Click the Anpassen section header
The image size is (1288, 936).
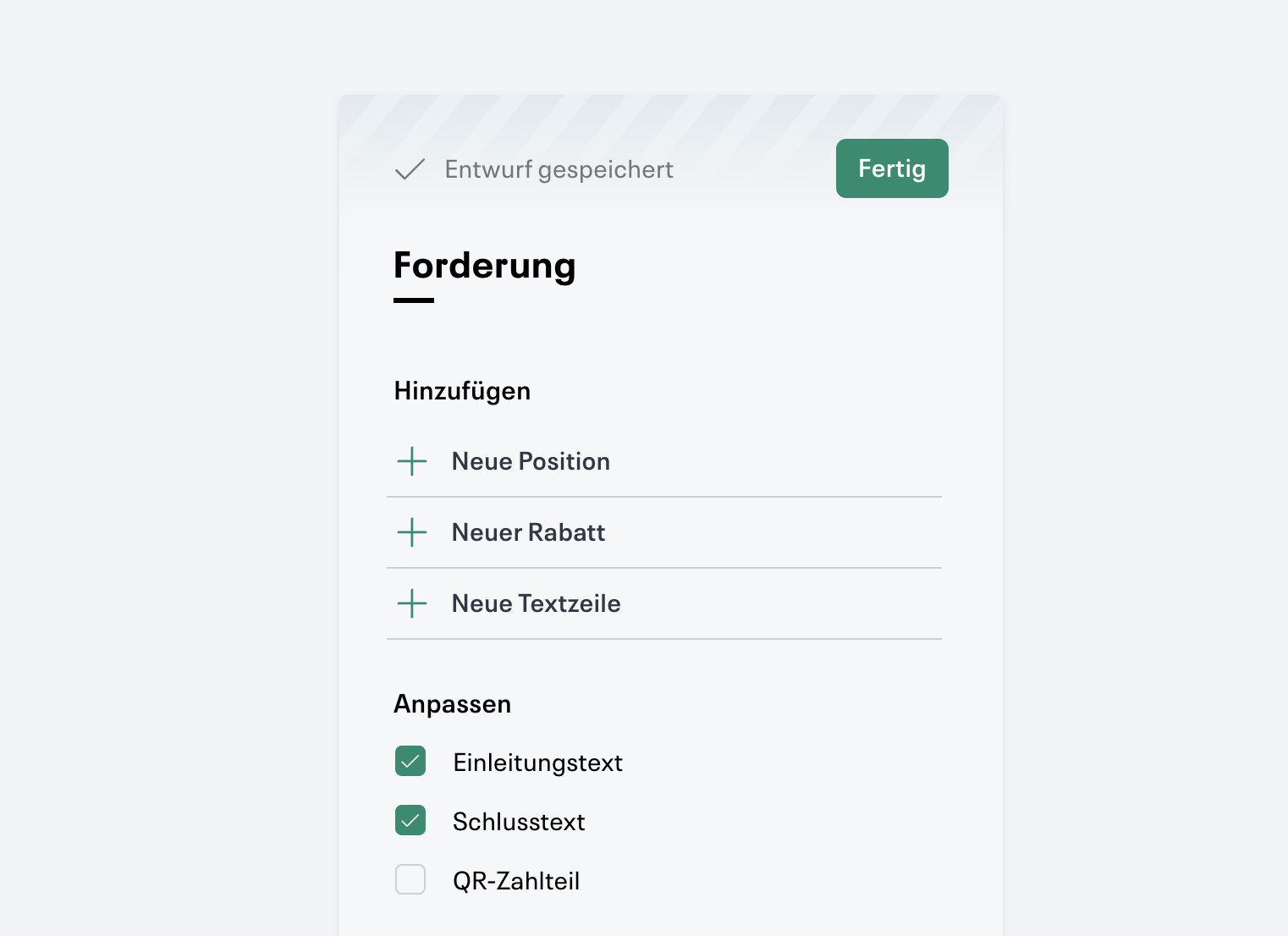(452, 703)
